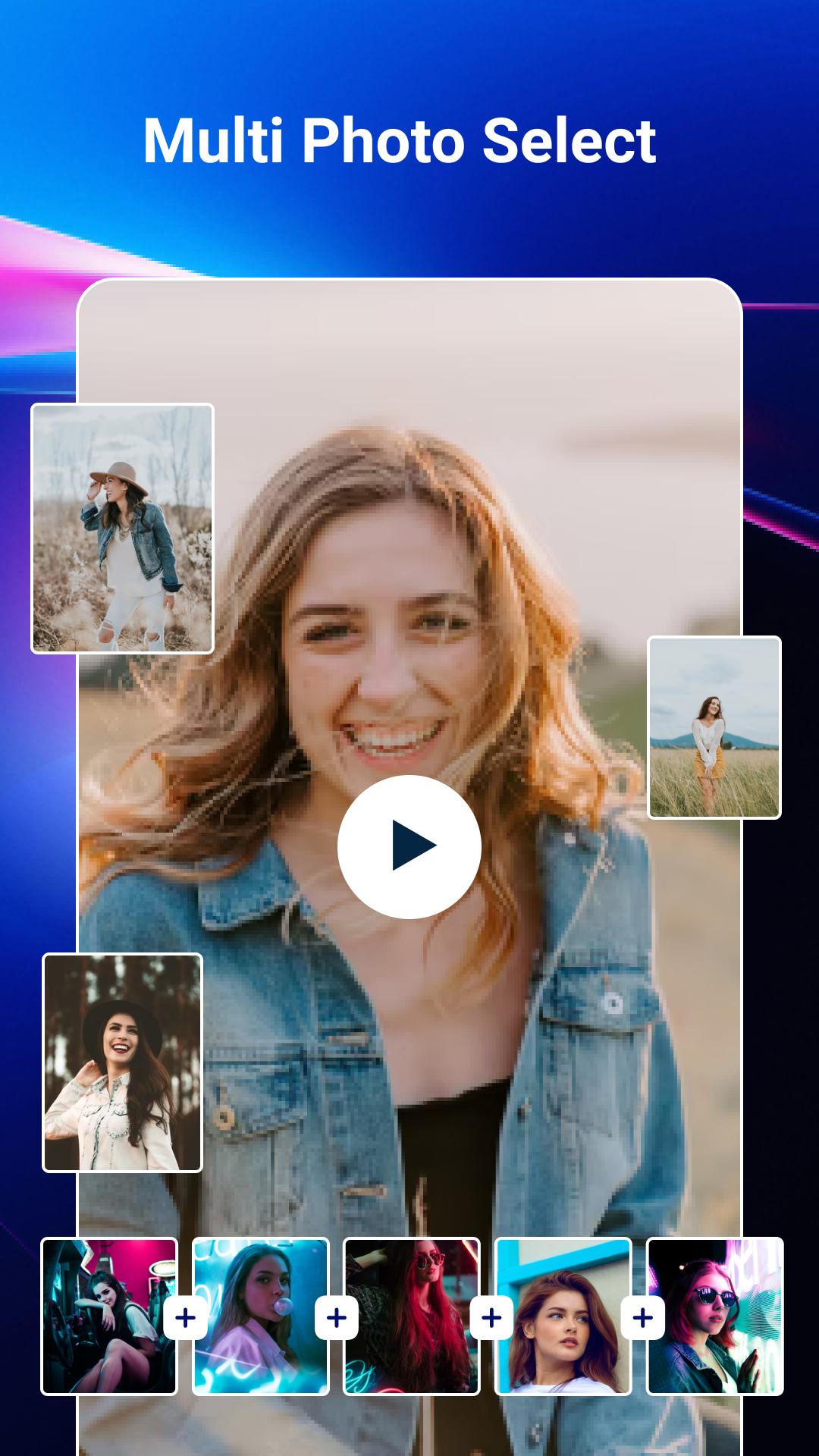Click plus icon after red-haired sunglasses photo
The width and height of the screenshot is (819, 1456).
tap(491, 1318)
